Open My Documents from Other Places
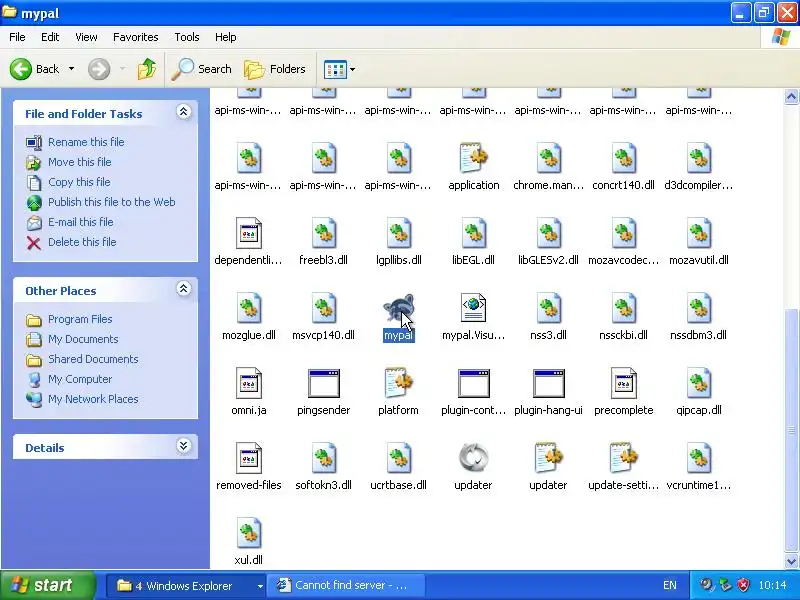The image size is (800, 600). [x=83, y=339]
